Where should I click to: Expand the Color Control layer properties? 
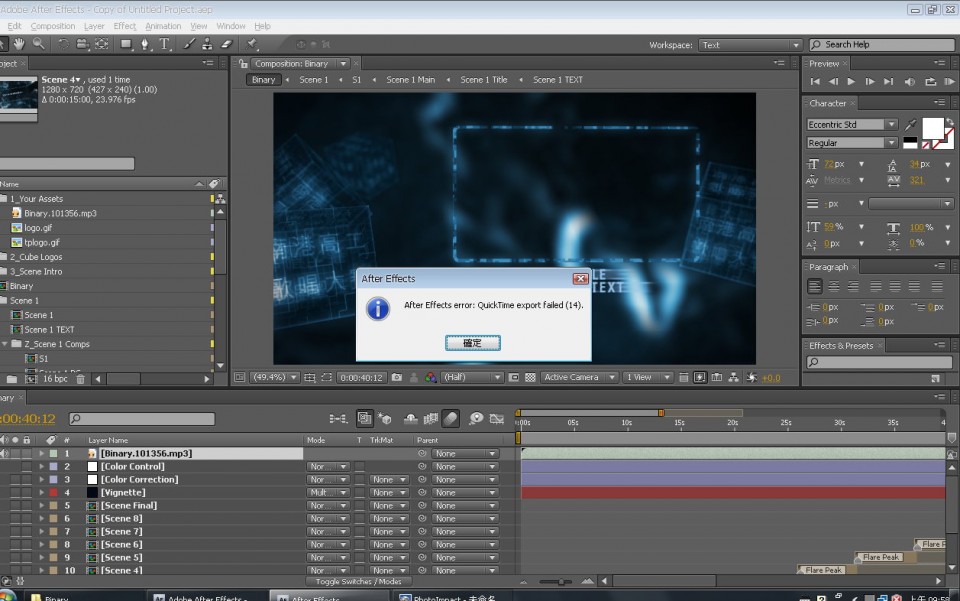[41, 467]
